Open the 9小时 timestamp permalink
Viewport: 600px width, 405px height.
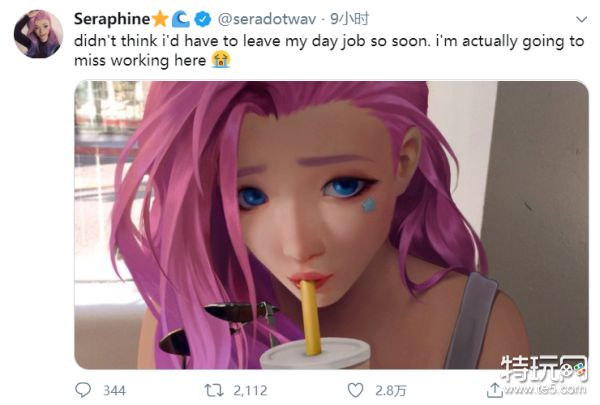tap(349, 19)
